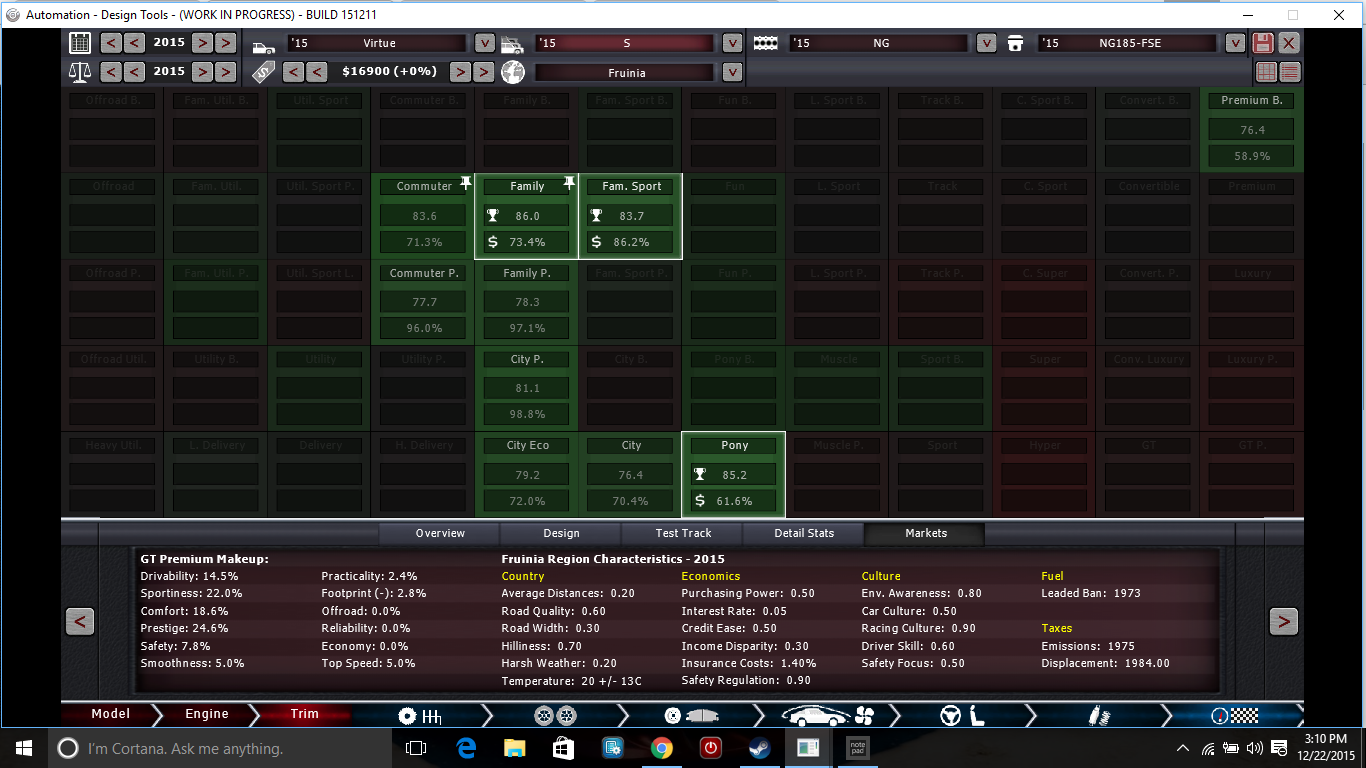Show next stats page with right arrow
The height and width of the screenshot is (768, 1366).
1284,621
